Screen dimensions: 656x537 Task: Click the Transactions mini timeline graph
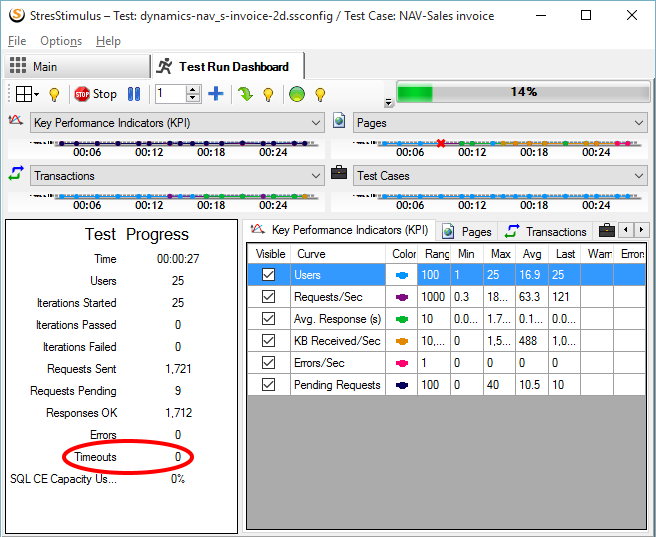(x=166, y=202)
